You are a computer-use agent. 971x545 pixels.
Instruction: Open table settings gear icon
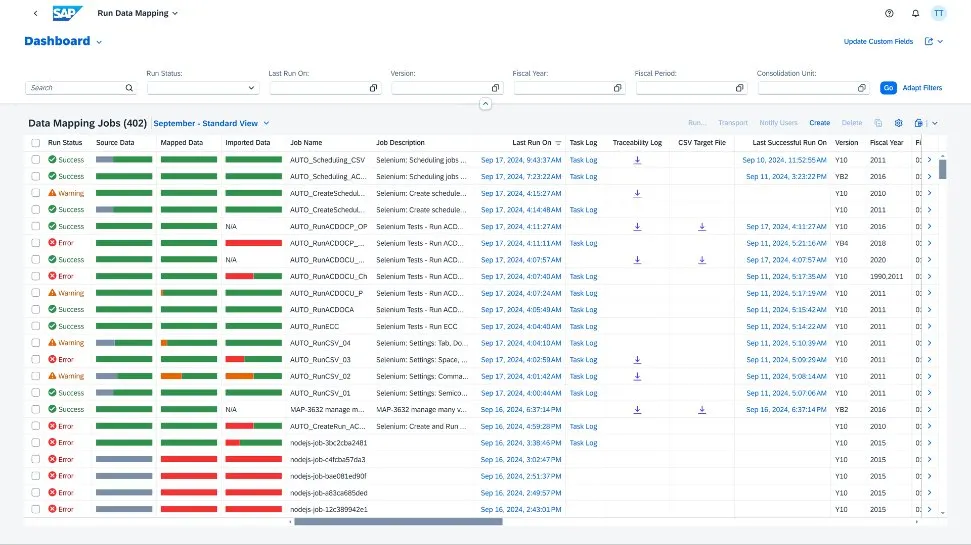pyautogui.click(x=899, y=123)
